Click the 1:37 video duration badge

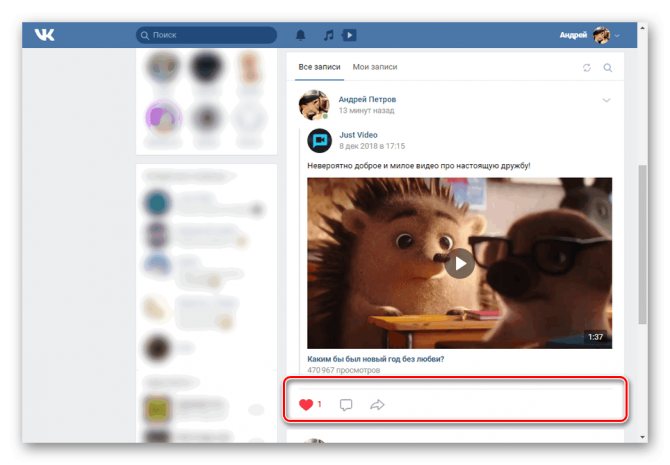coord(595,337)
